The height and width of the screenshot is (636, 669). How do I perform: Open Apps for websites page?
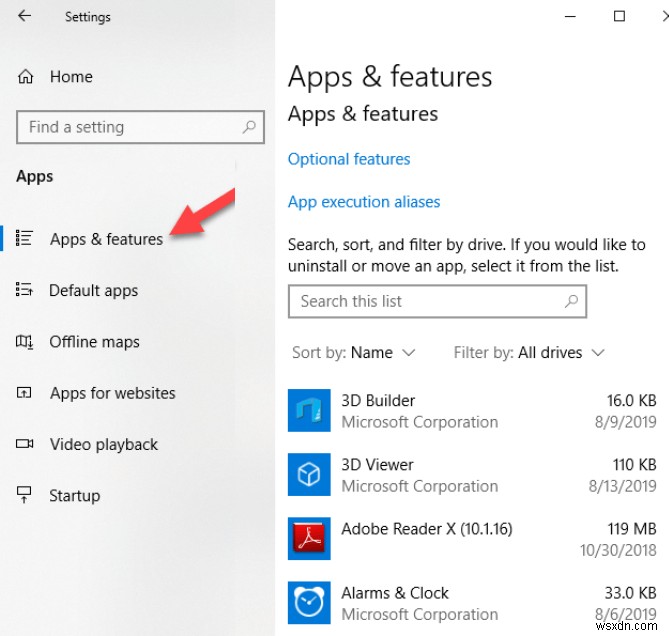click(x=113, y=393)
